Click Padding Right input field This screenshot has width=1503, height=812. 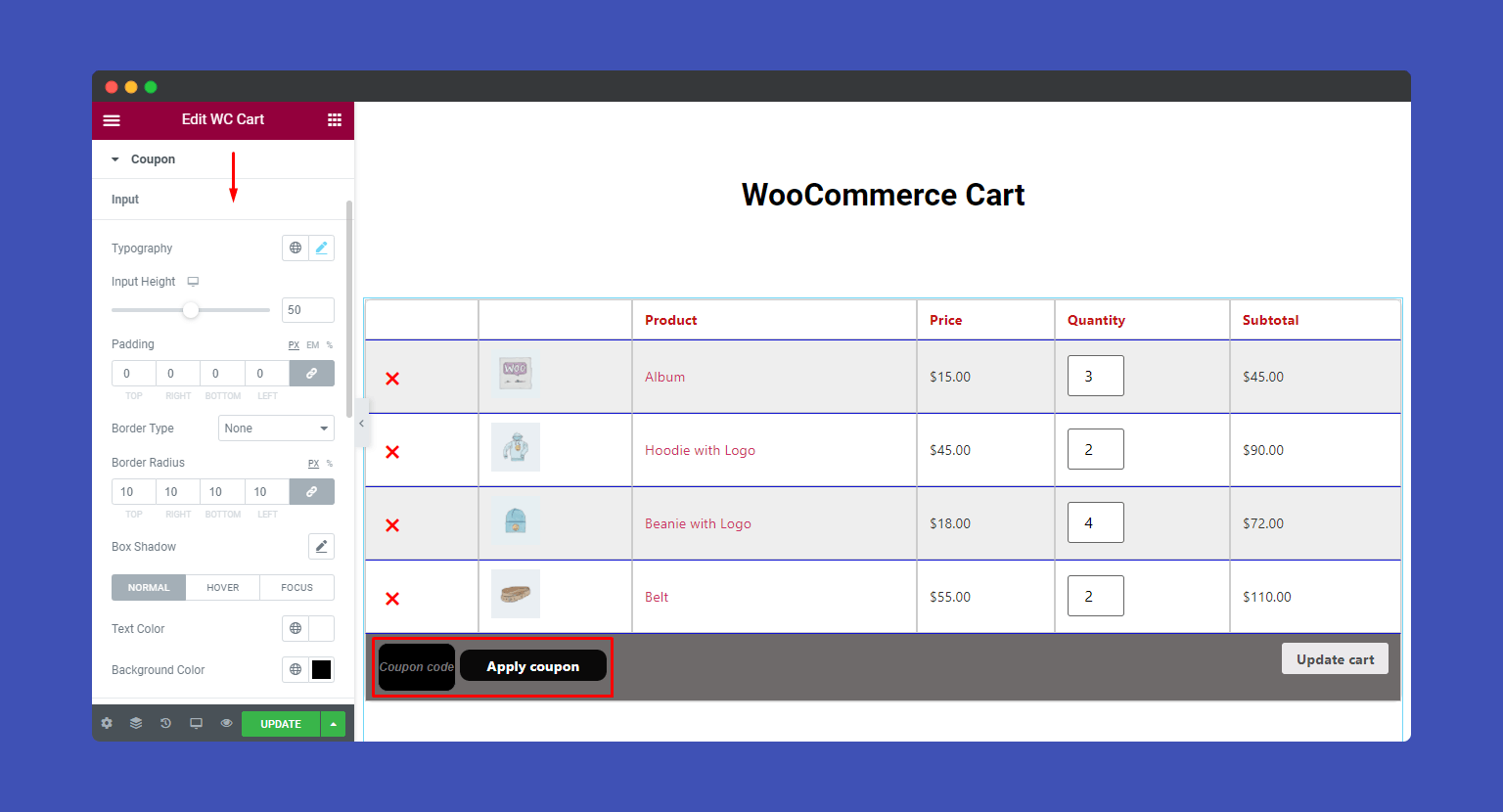(178, 374)
